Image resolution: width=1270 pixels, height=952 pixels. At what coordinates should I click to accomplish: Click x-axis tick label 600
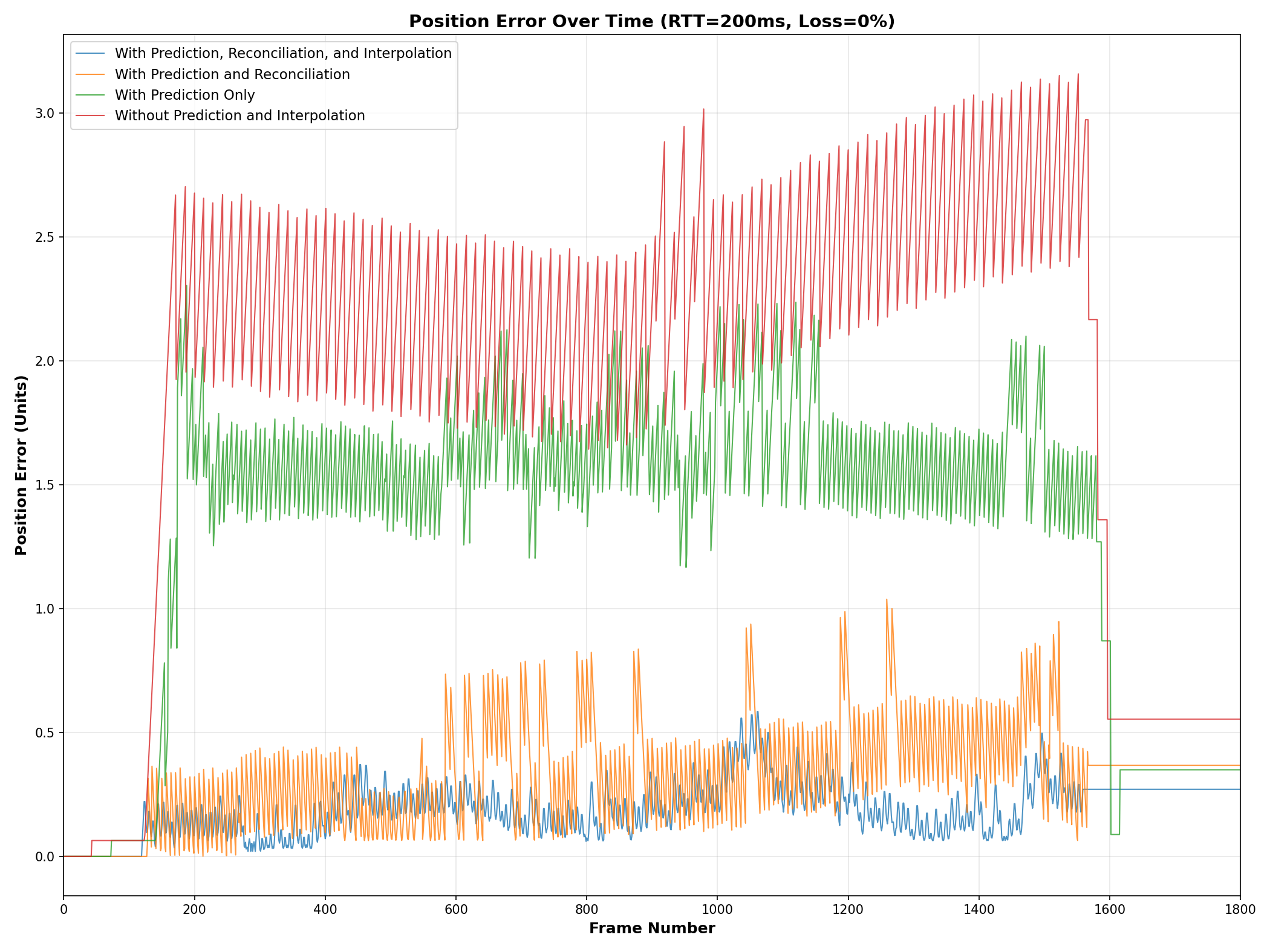(x=455, y=908)
